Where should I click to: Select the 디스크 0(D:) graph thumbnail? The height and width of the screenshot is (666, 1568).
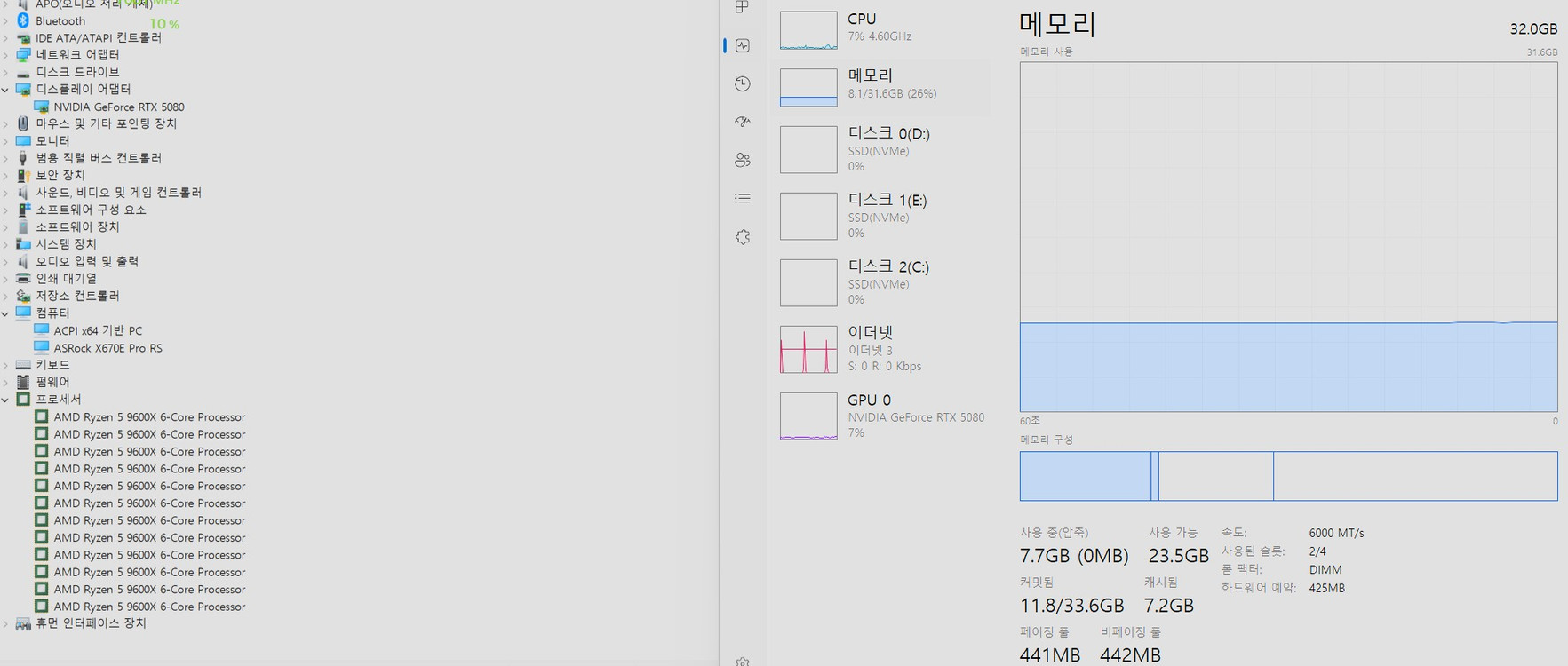(808, 149)
